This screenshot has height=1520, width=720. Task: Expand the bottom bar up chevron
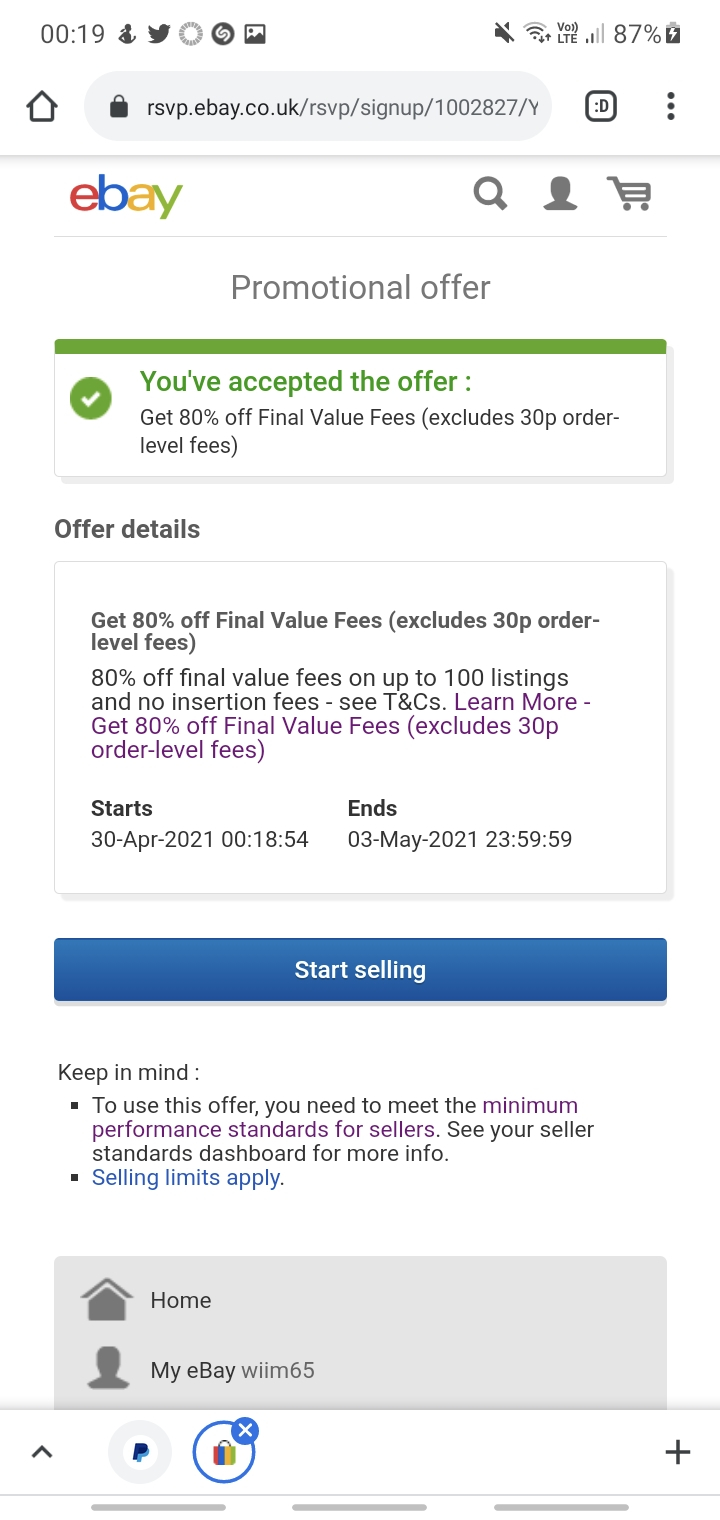tap(42, 1452)
